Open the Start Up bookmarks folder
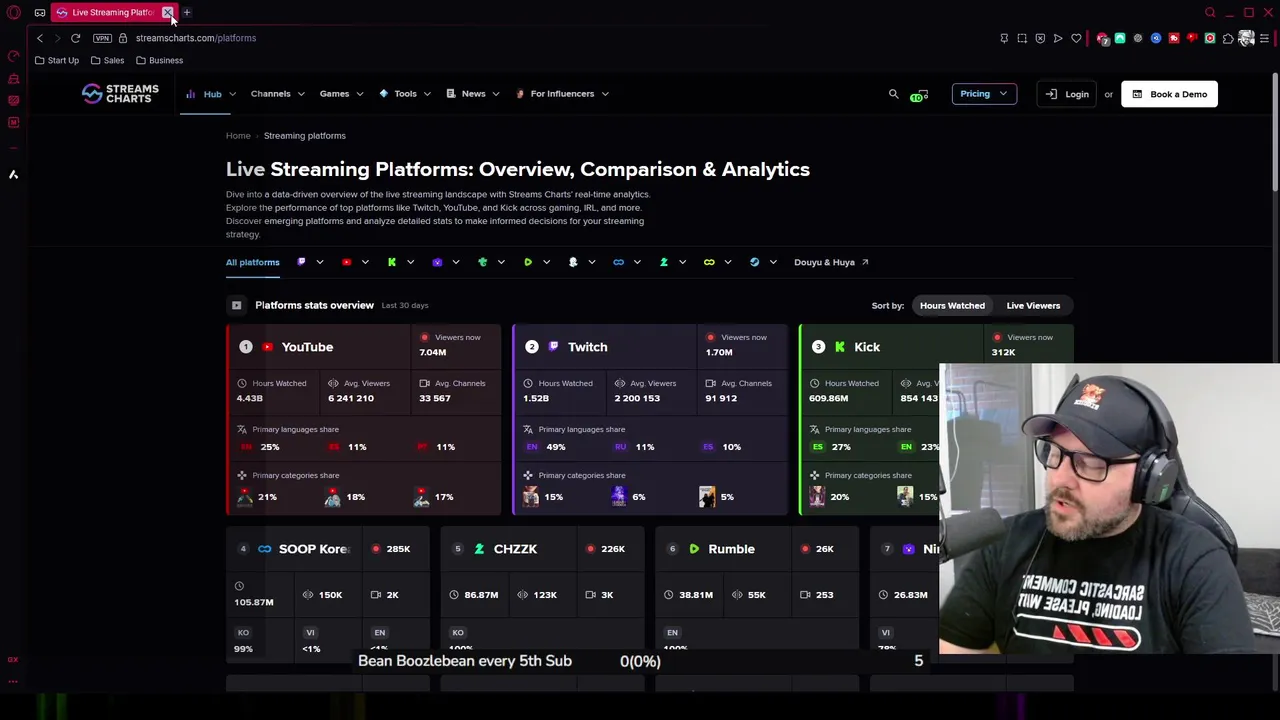 click(56, 60)
